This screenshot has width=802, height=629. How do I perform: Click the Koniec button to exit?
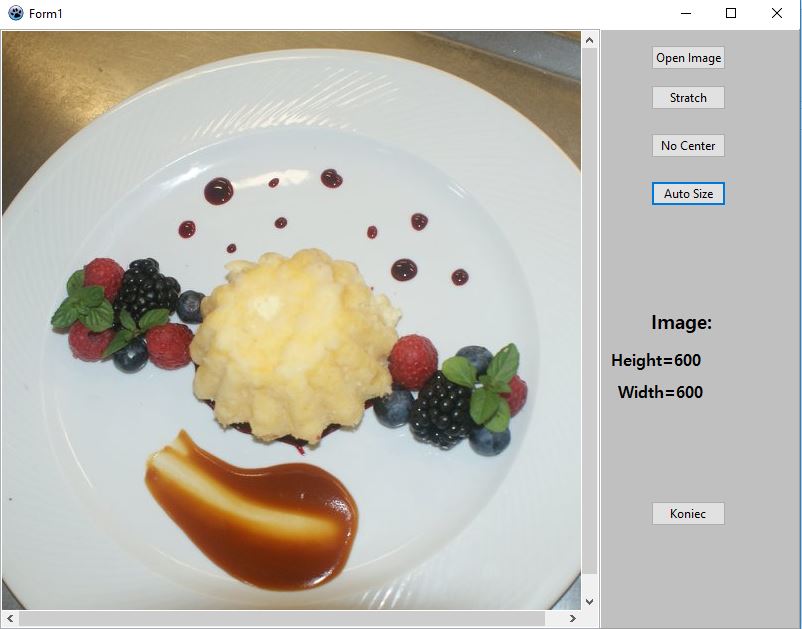pos(688,513)
